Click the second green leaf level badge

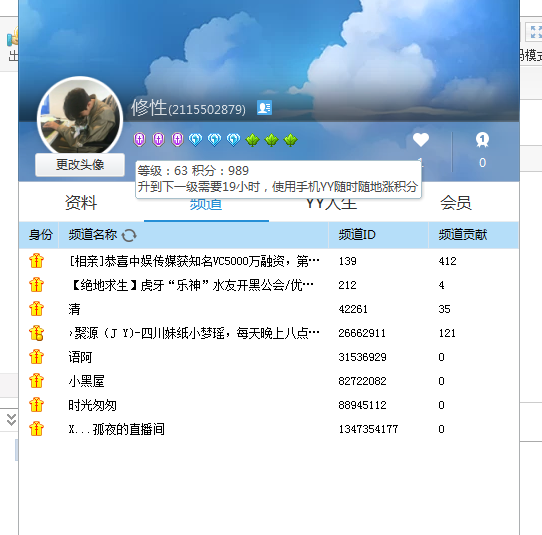(271, 140)
